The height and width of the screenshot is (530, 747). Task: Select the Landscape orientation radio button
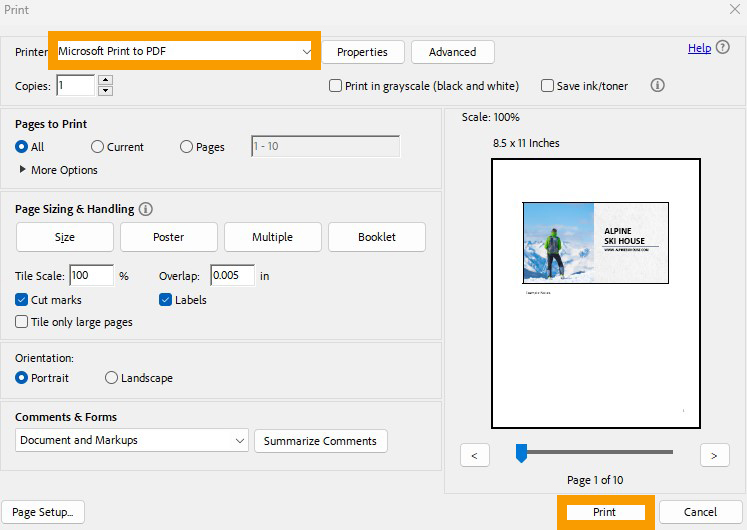[111, 378]
